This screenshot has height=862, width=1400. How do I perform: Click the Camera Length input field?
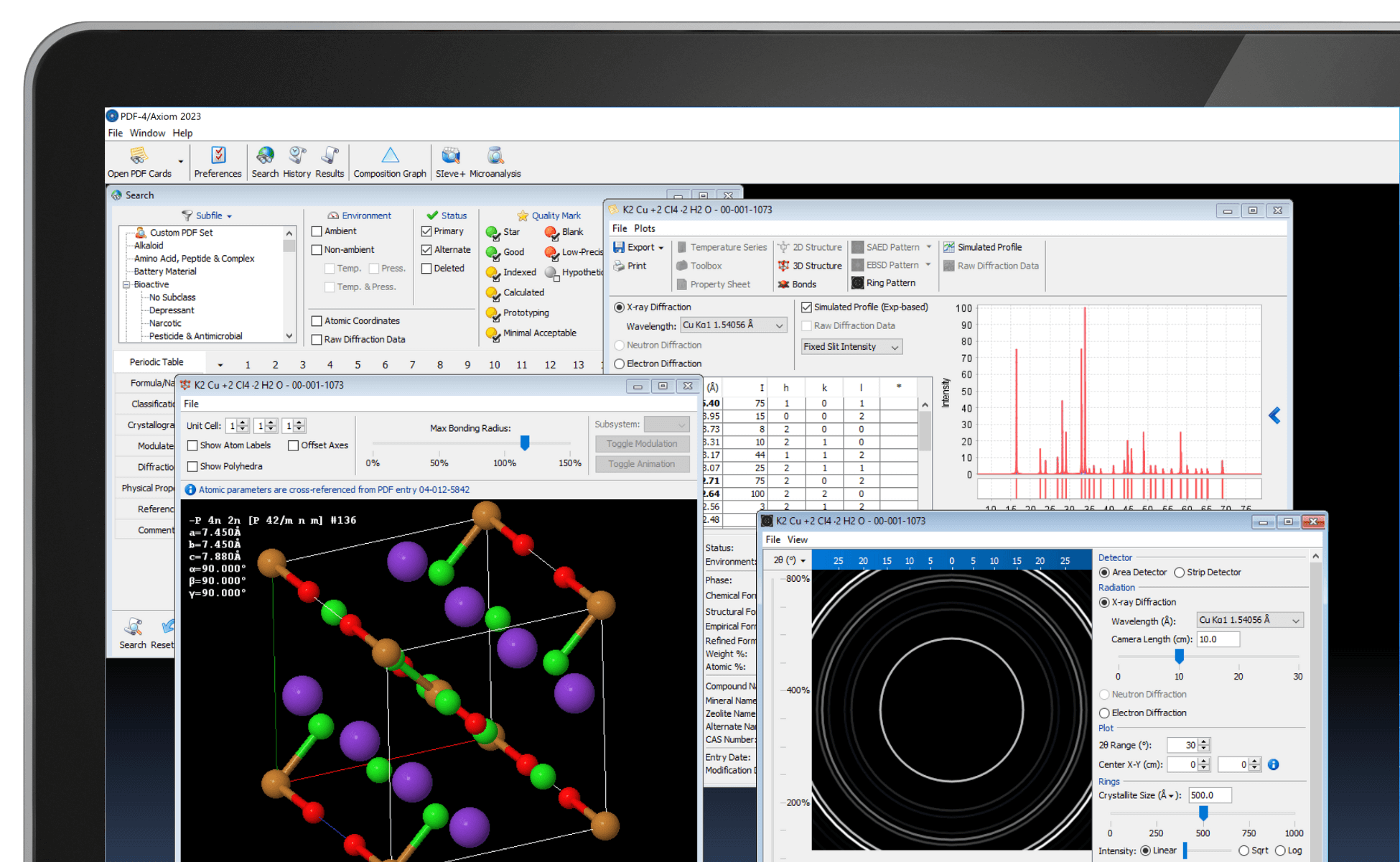point(1217,639)
